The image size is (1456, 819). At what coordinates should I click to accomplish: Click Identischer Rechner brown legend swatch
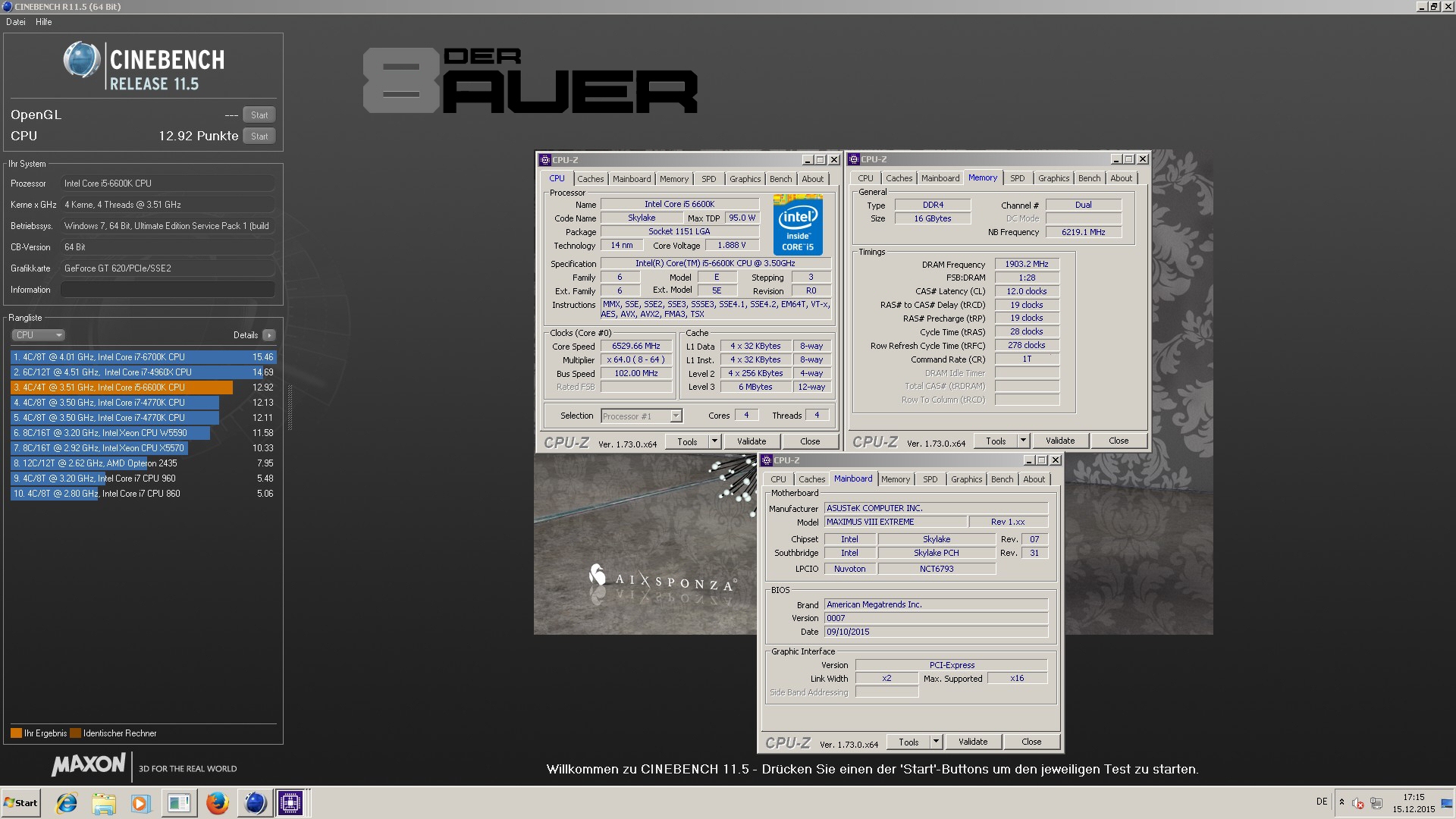click(x=75, y=733)
